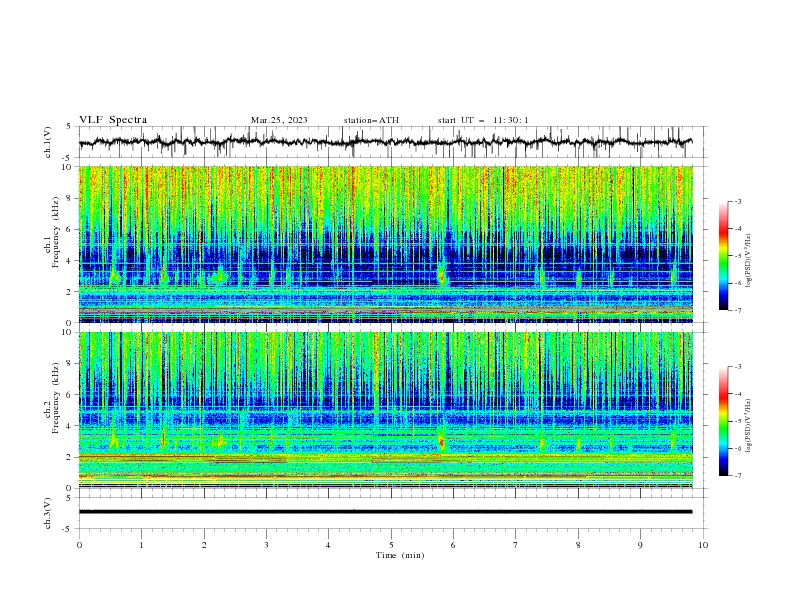Click the ch.2 "Frequency (kHz)" axis label

pos(56,398)
